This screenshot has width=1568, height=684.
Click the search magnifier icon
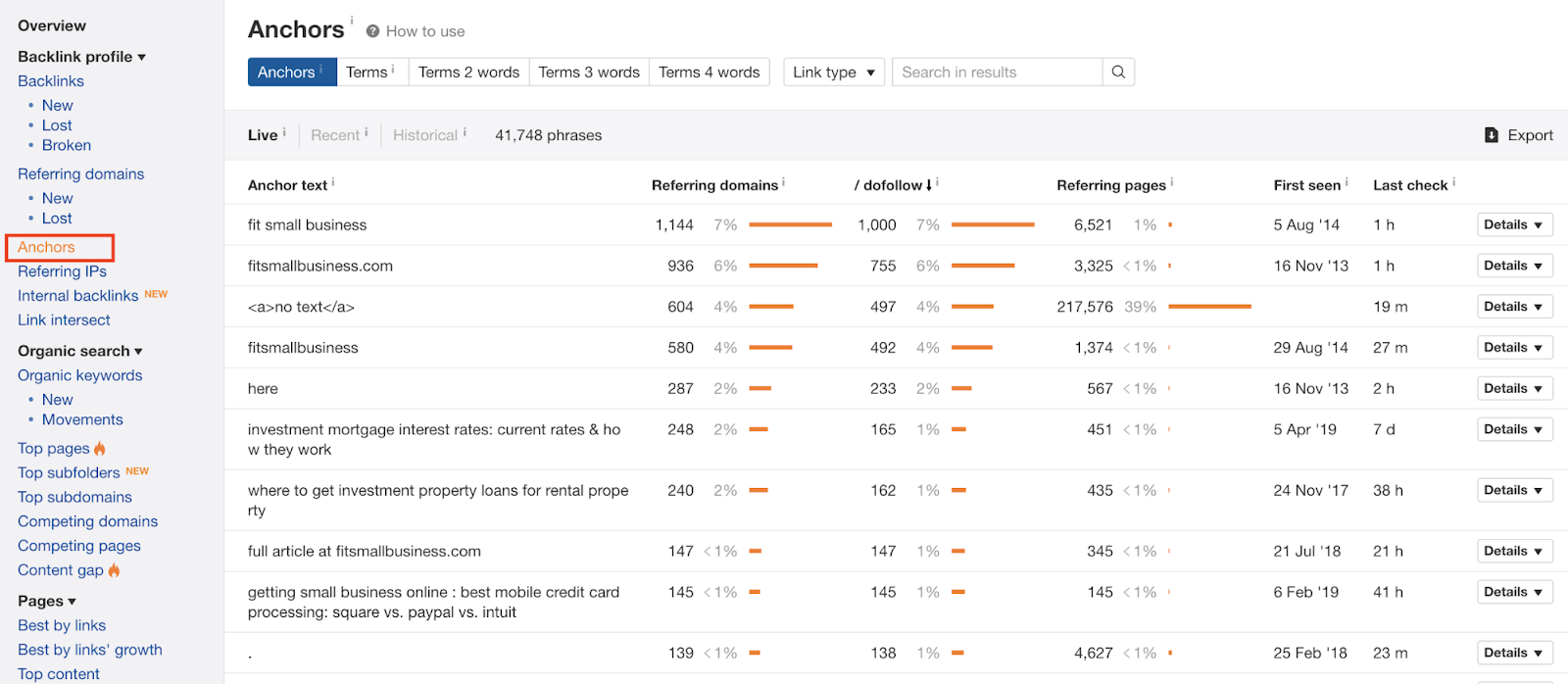[x=1118, y=72]
